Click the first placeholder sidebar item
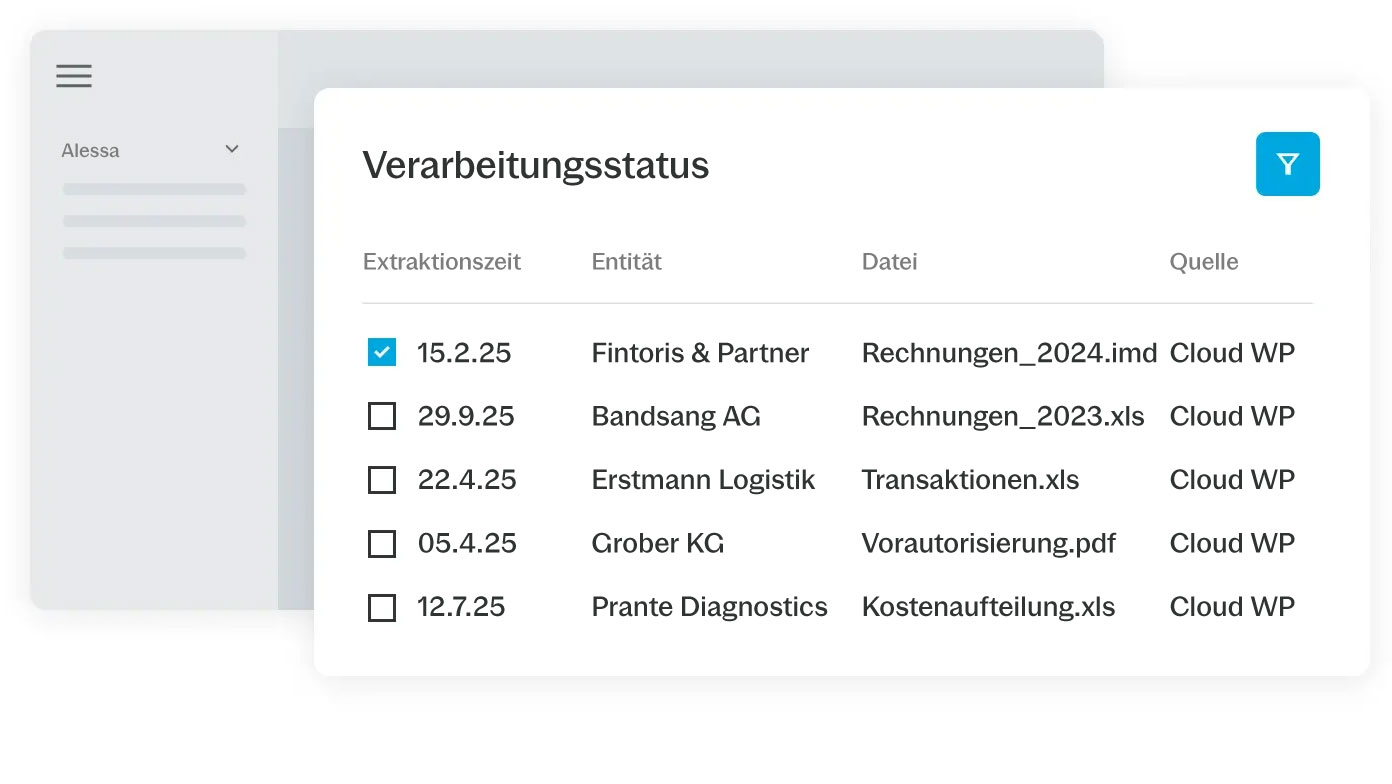1392x784 pixels. [x=154, y=189]
